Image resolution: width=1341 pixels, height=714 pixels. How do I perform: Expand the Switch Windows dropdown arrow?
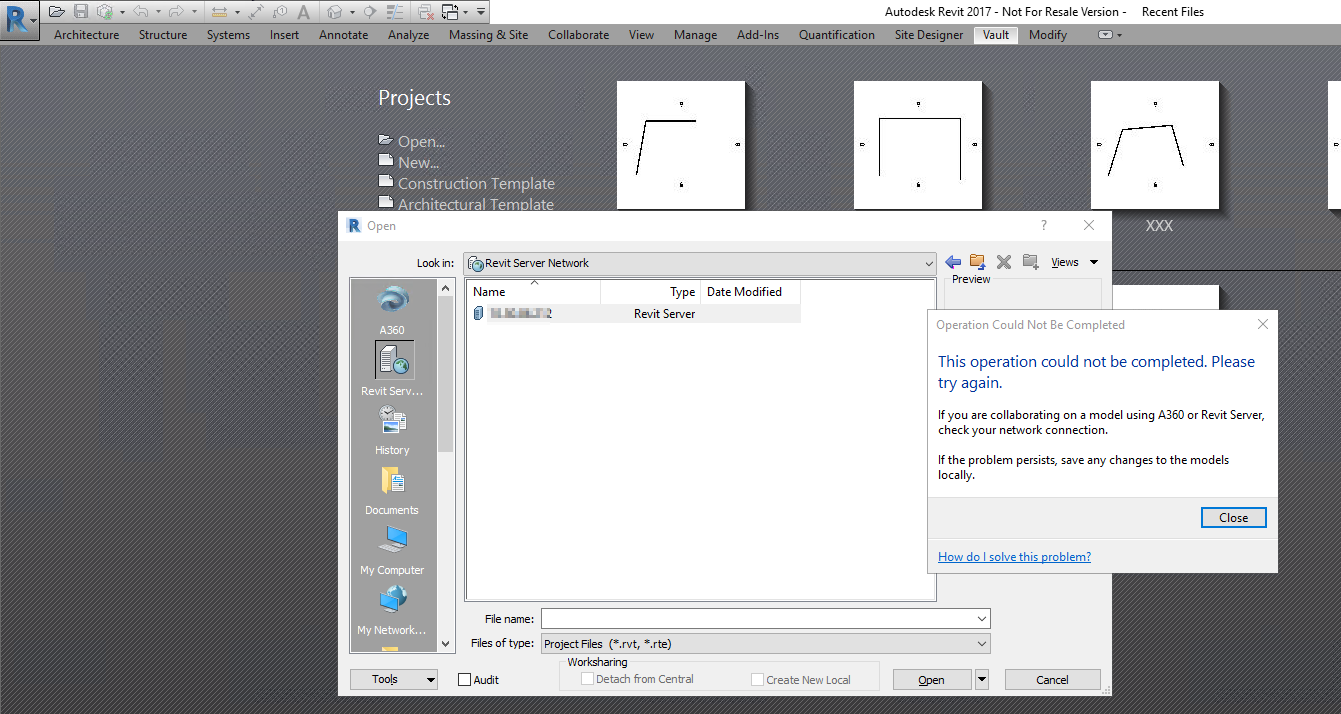(x=466, y=12)
